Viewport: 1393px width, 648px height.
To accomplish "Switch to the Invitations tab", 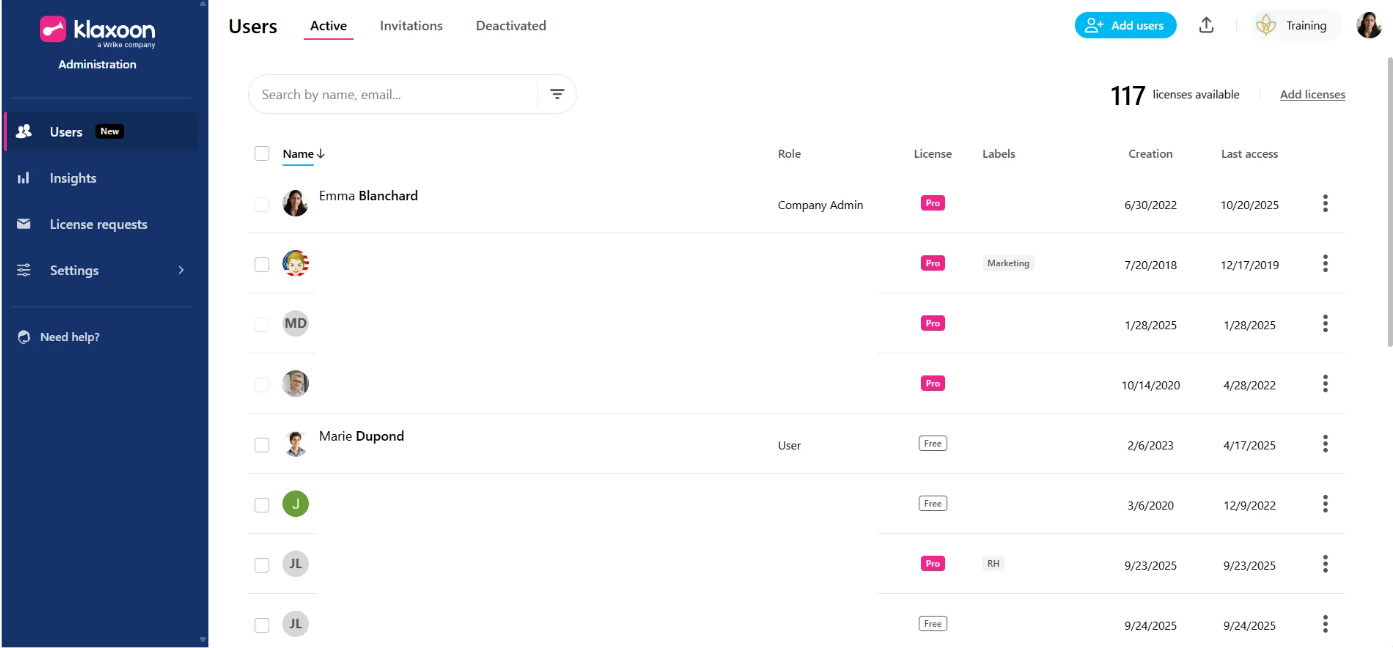I will point(411,26).
